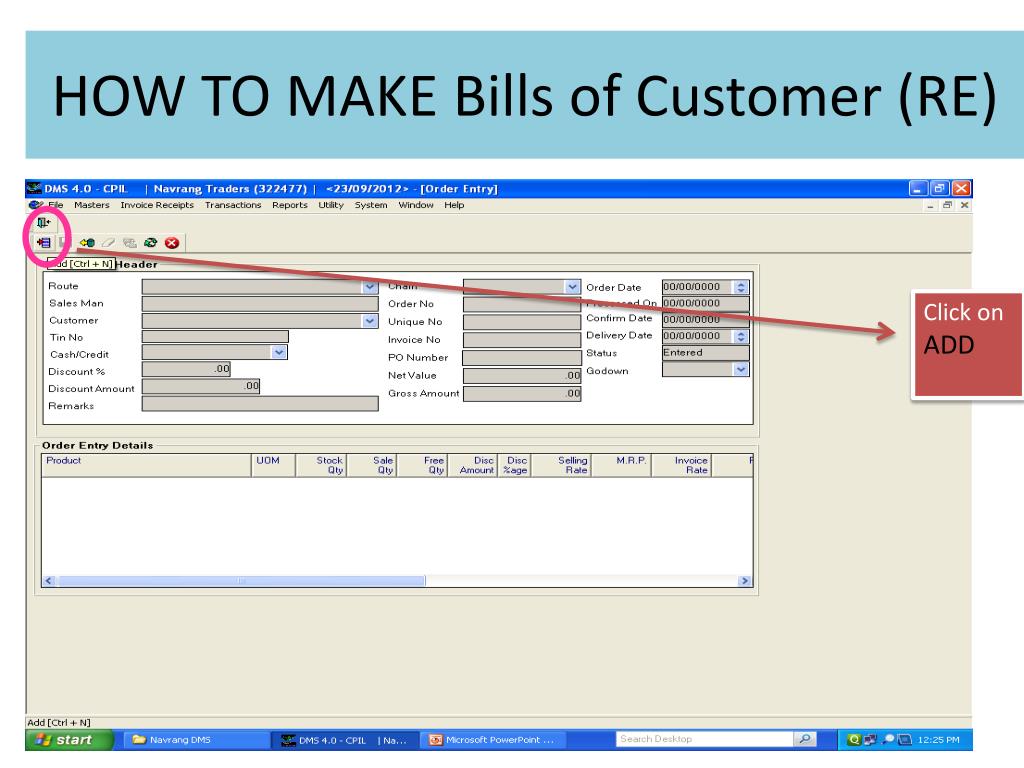Viewport: 1024px width, 768px height.
Task: Click the Product column header
Action: tap(146, 465)
